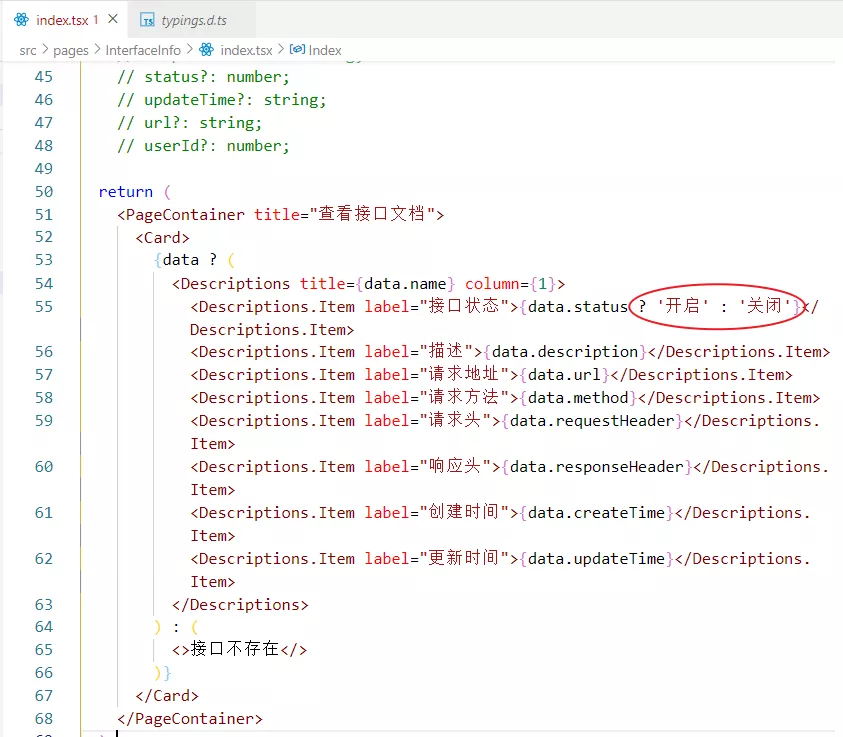Click the closing '</PageContainer>' tag

[190, 719]
